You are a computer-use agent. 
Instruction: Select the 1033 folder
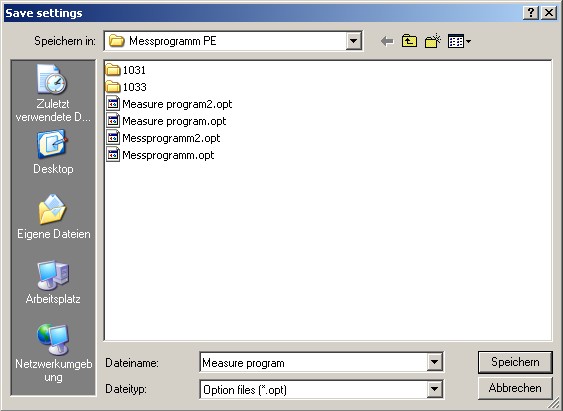click(126, 87)
